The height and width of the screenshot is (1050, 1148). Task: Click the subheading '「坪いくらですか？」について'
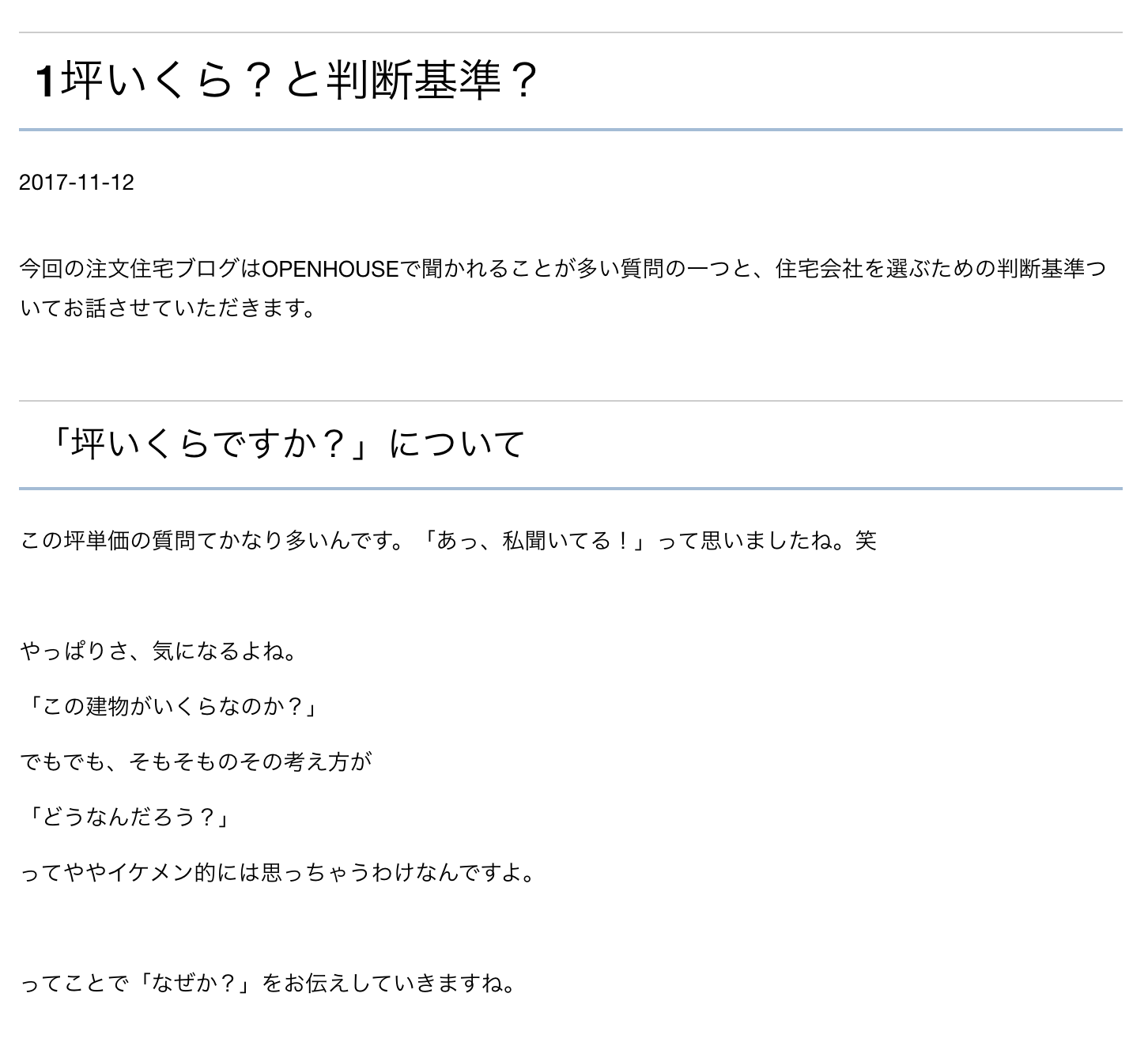click(x=285, y=444)
